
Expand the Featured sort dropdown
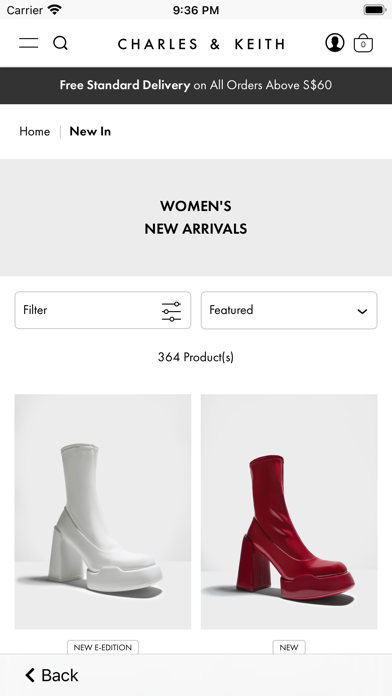[289, 310]
